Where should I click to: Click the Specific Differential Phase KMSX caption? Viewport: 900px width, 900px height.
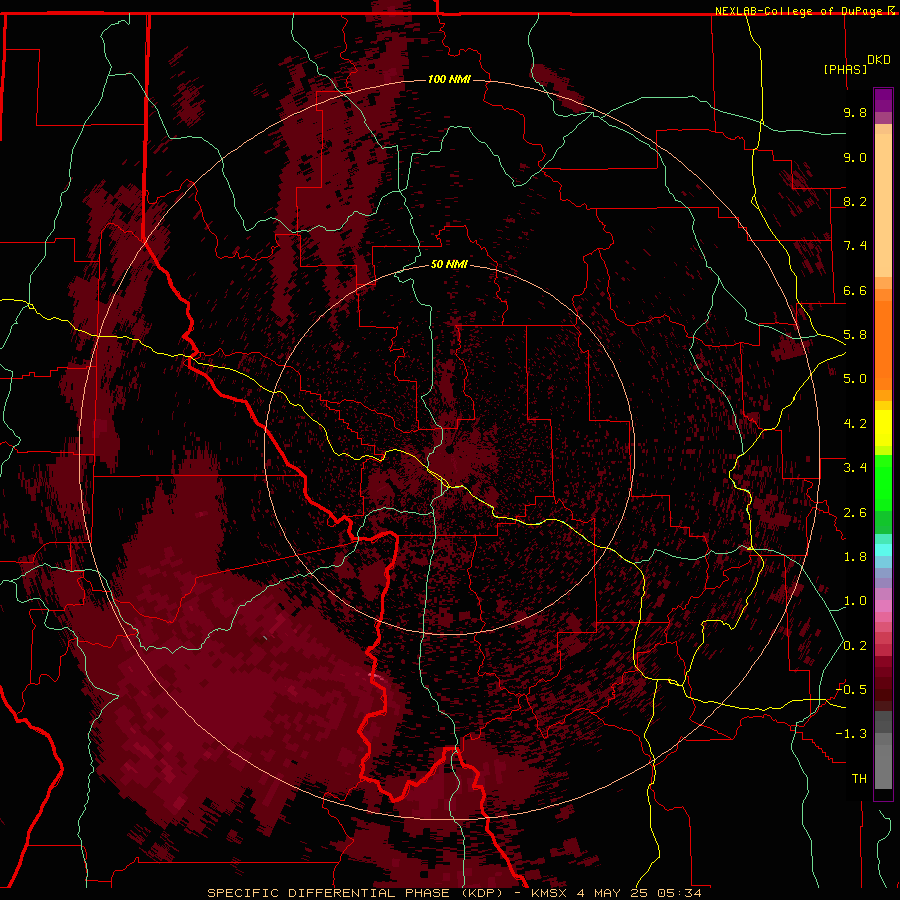454,893
